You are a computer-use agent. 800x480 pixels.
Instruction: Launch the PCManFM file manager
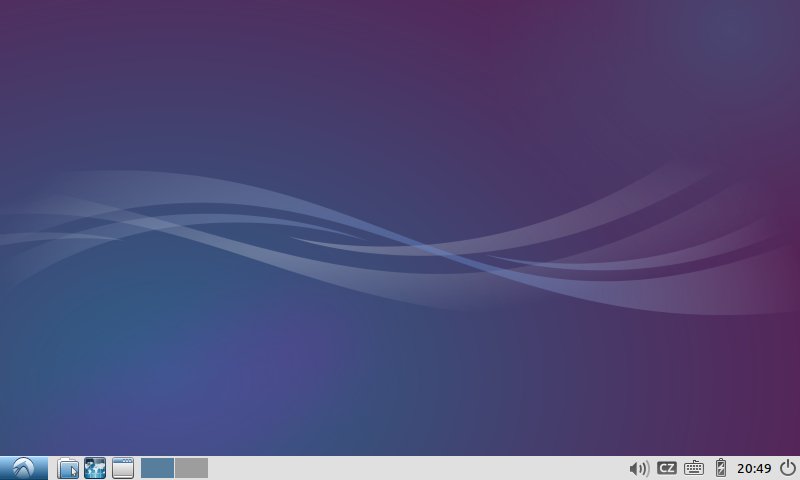[68, 468]
